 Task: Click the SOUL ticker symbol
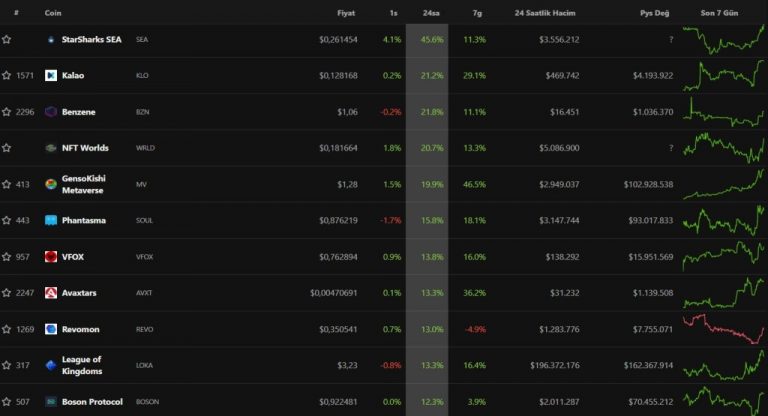(x=144, y=220)
